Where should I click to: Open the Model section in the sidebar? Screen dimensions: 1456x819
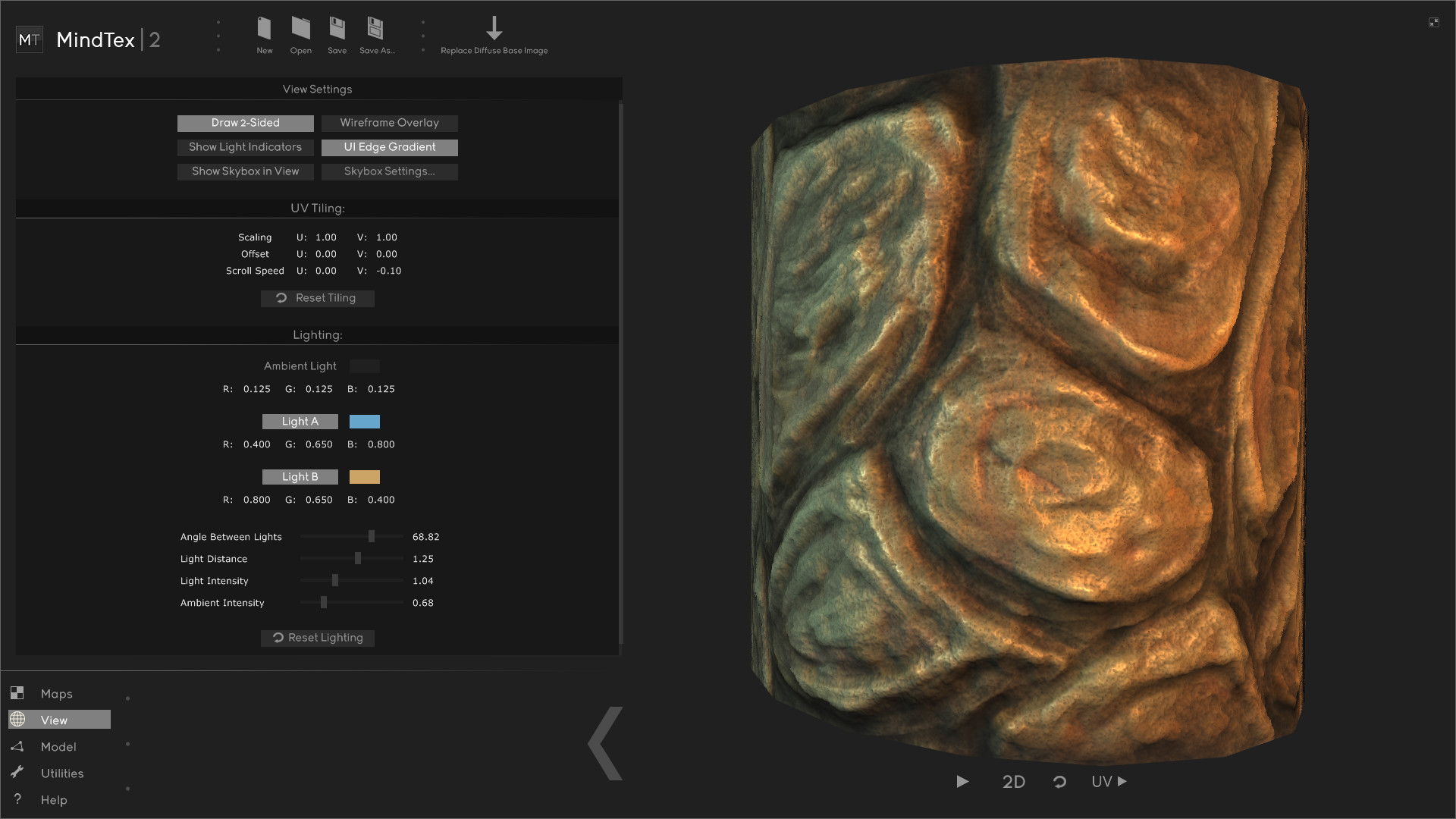pos(58,746)
